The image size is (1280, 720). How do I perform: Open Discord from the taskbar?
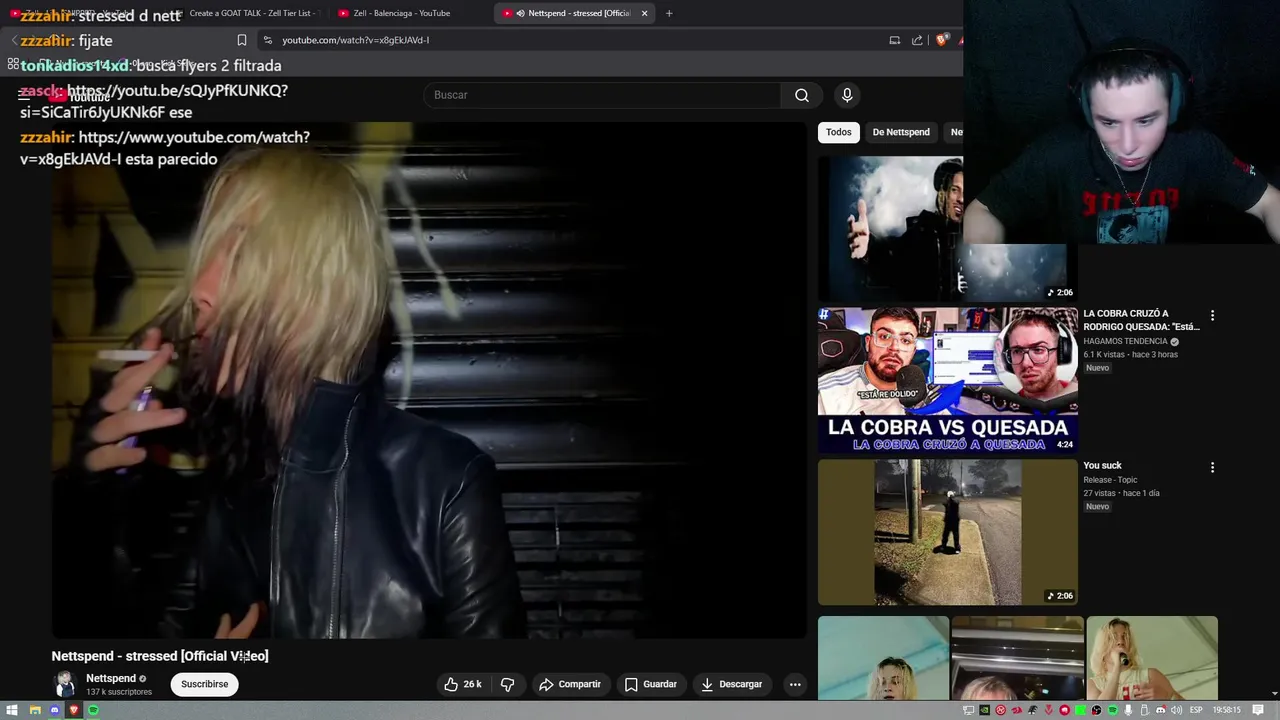[54, 710]
